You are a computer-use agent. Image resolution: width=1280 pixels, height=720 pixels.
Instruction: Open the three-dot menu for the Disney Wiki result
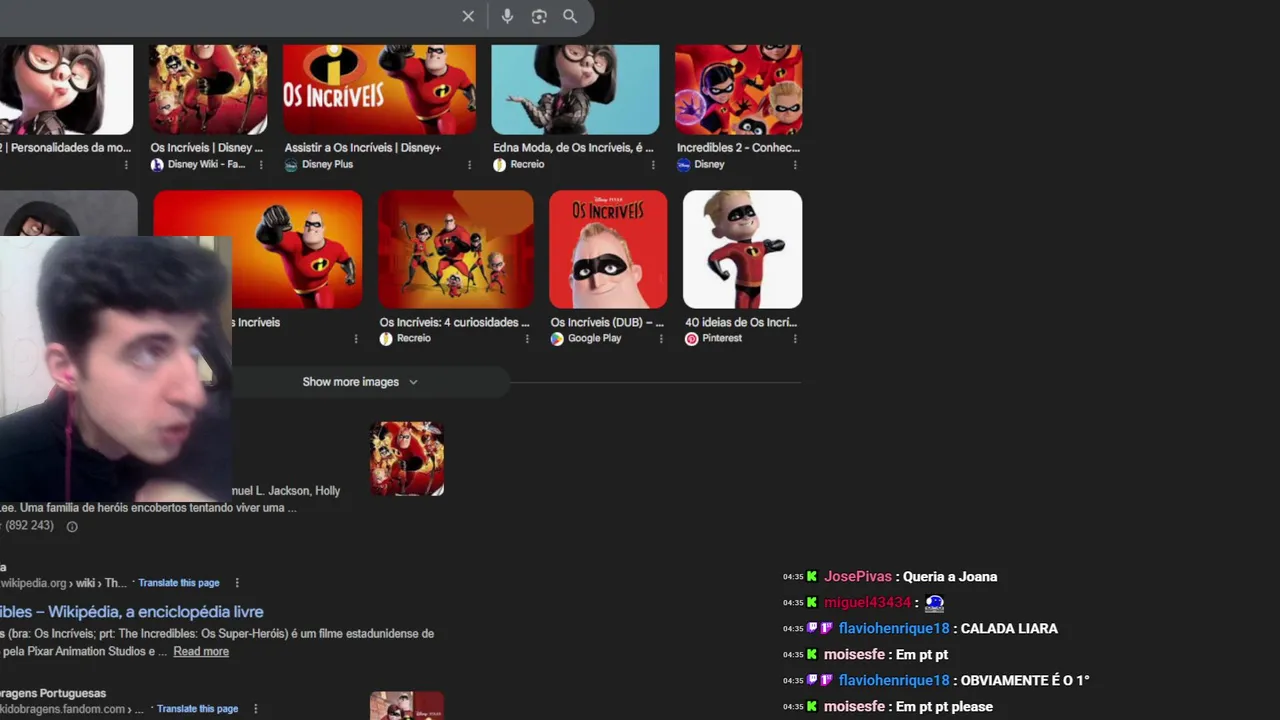pyautogui.click(x=261, y=165)
